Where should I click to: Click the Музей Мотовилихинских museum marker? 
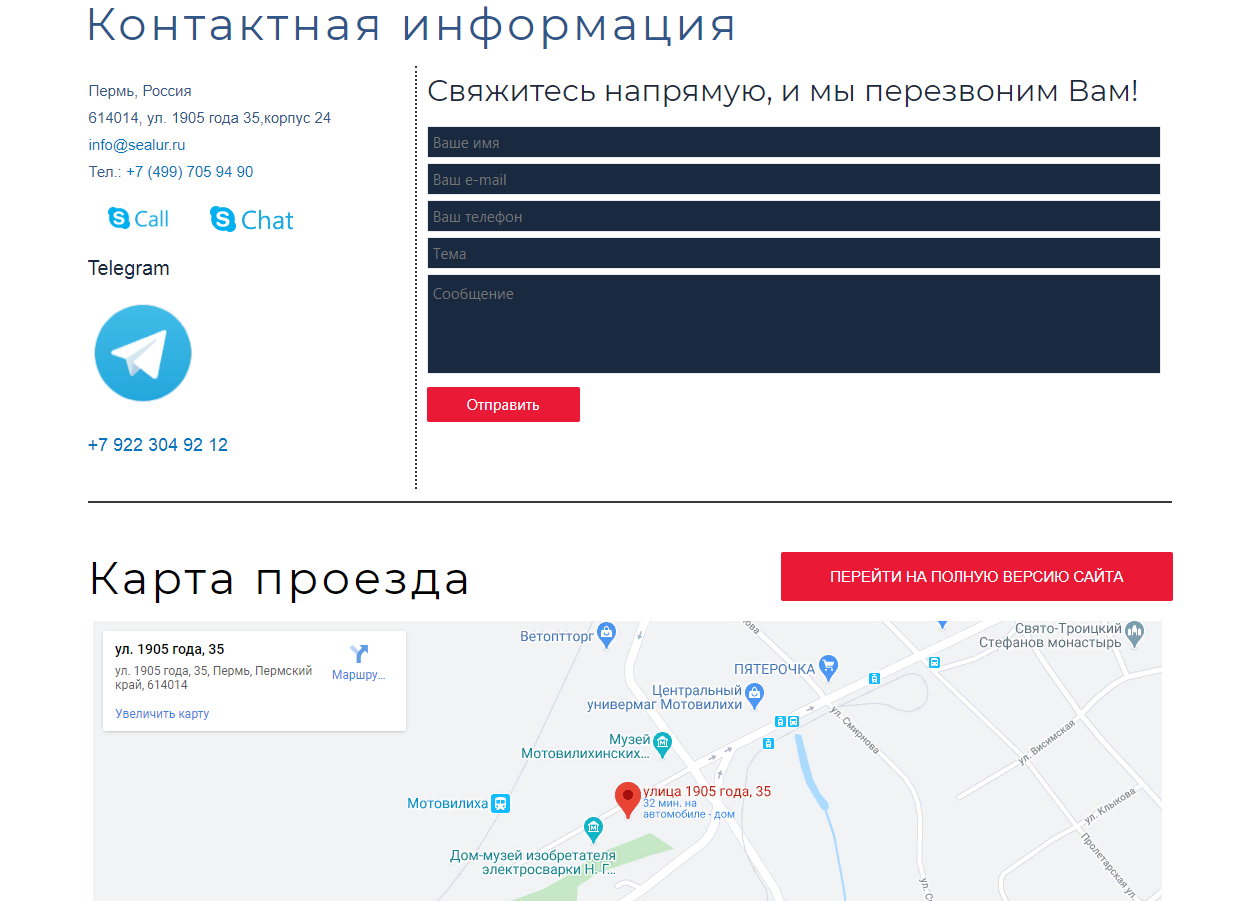[662, 743]
